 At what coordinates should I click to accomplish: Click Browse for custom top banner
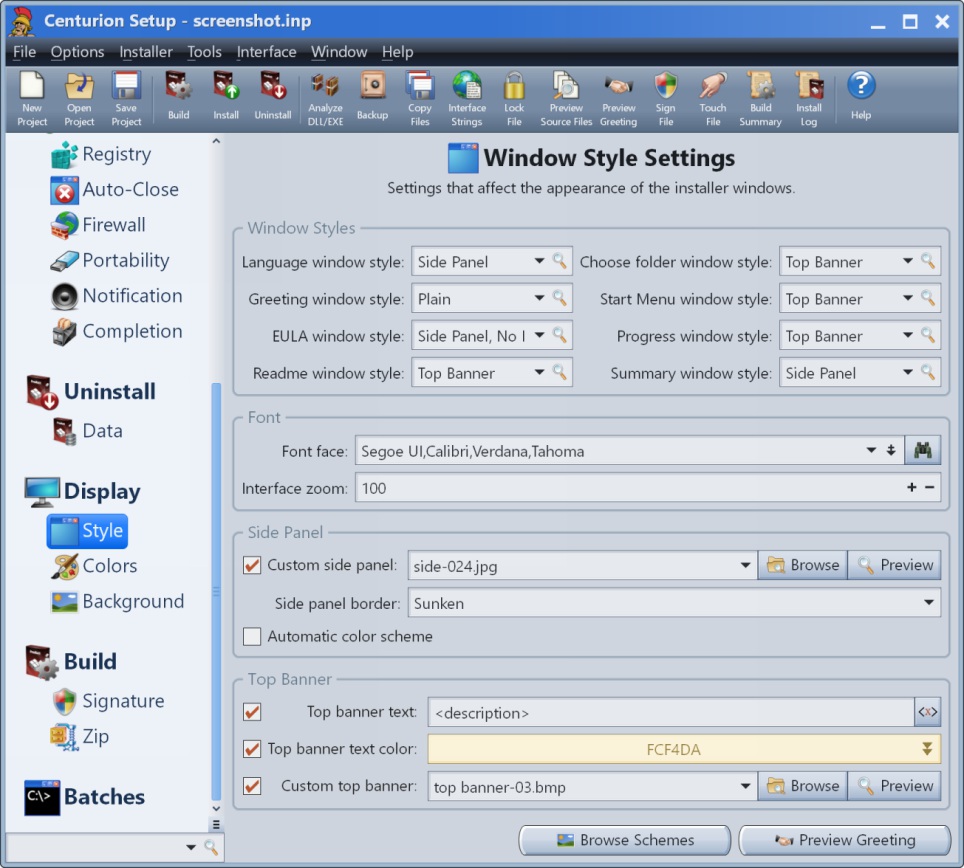pyautogui.click(x=802, y=786)
